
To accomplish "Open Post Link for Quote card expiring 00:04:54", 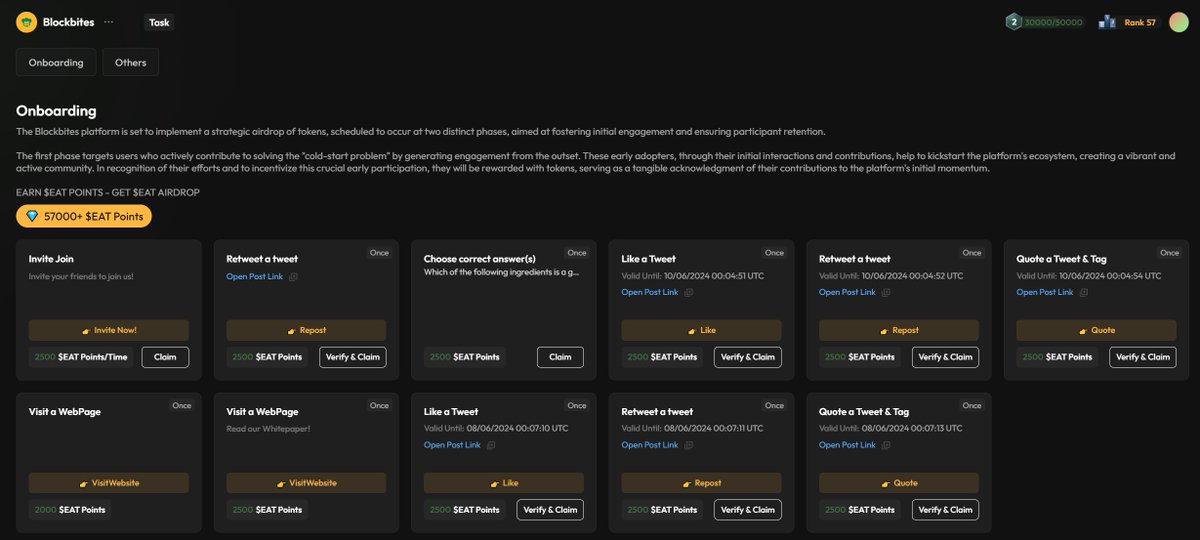I will click(x=1045, y=292).
